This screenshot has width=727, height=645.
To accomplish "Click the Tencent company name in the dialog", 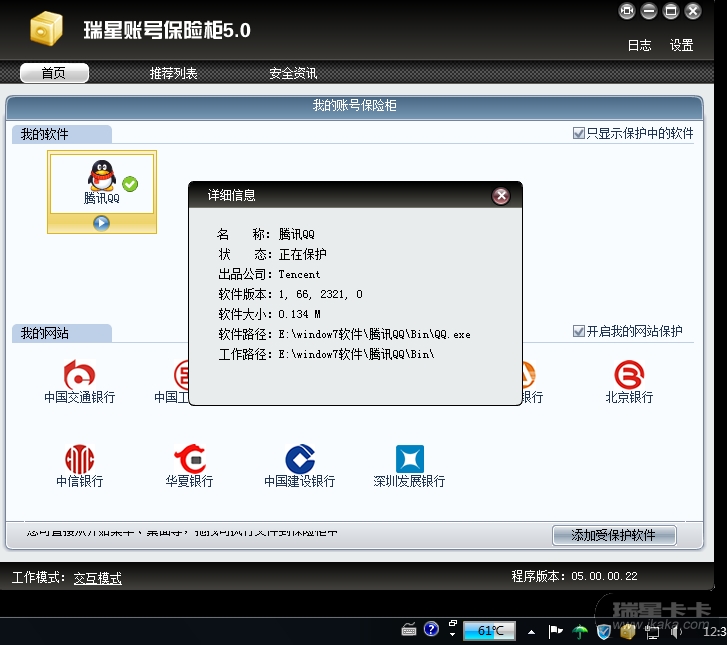I will 300,275.
